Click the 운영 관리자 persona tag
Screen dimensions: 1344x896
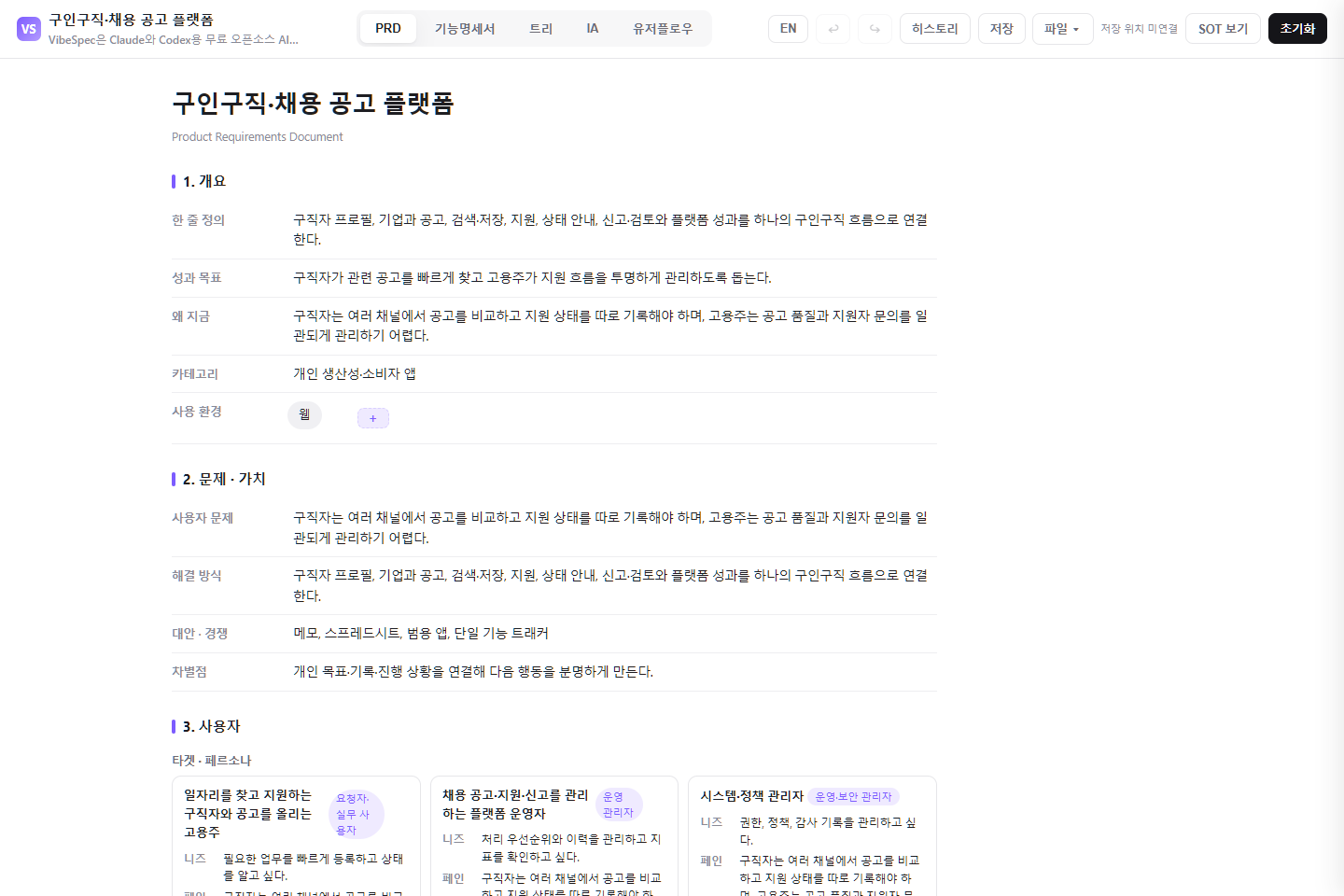click(x=619, y=805)
